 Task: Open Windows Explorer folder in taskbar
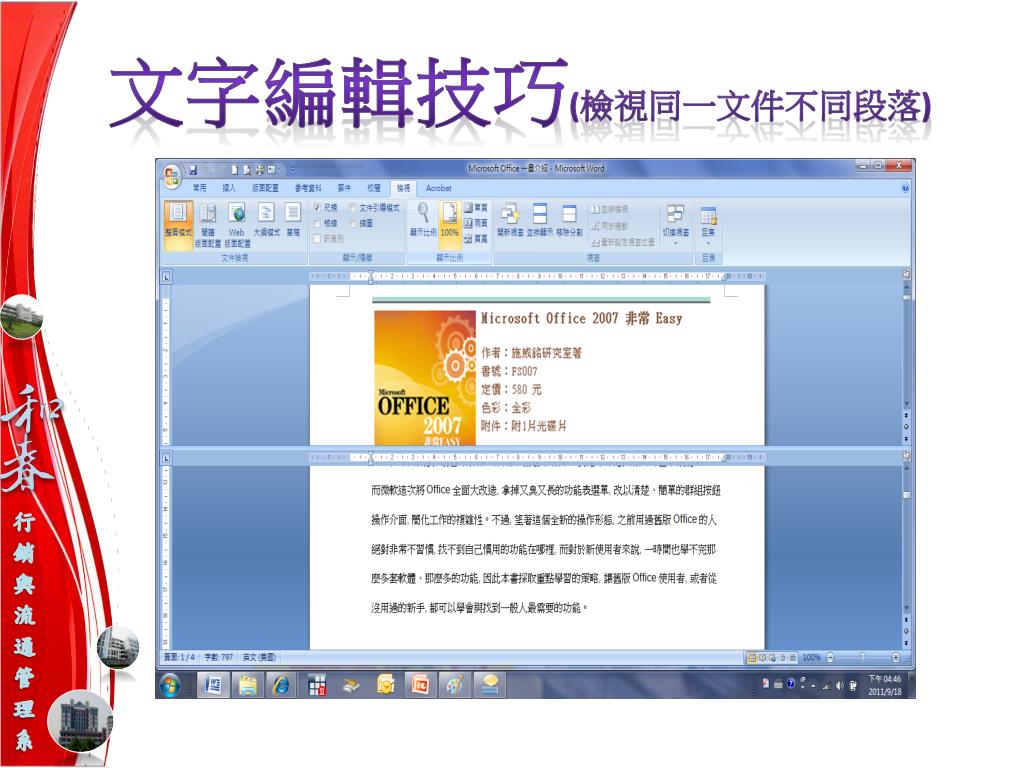[248, 685]
